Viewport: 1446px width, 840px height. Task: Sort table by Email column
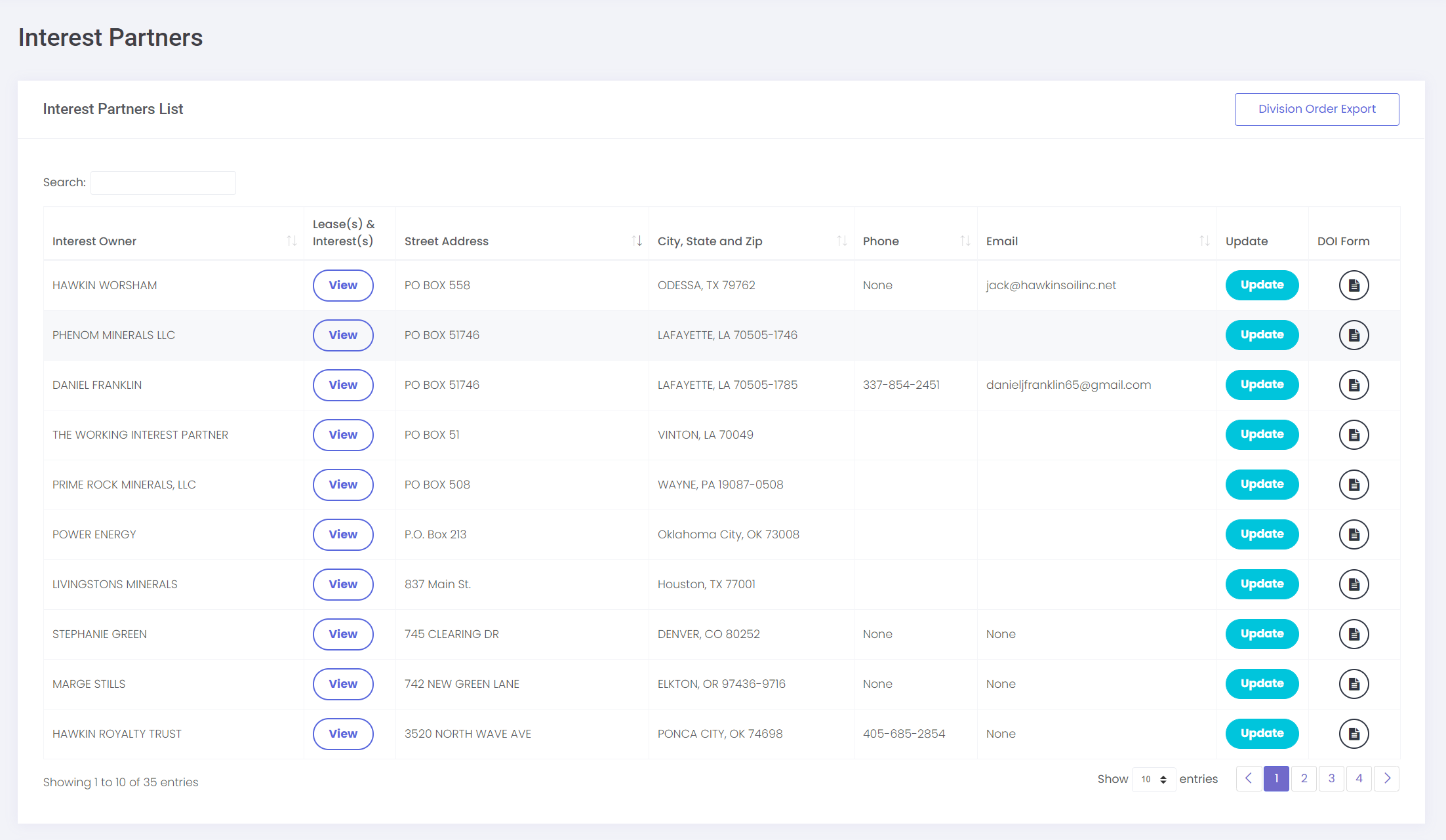coord(1204,241)
